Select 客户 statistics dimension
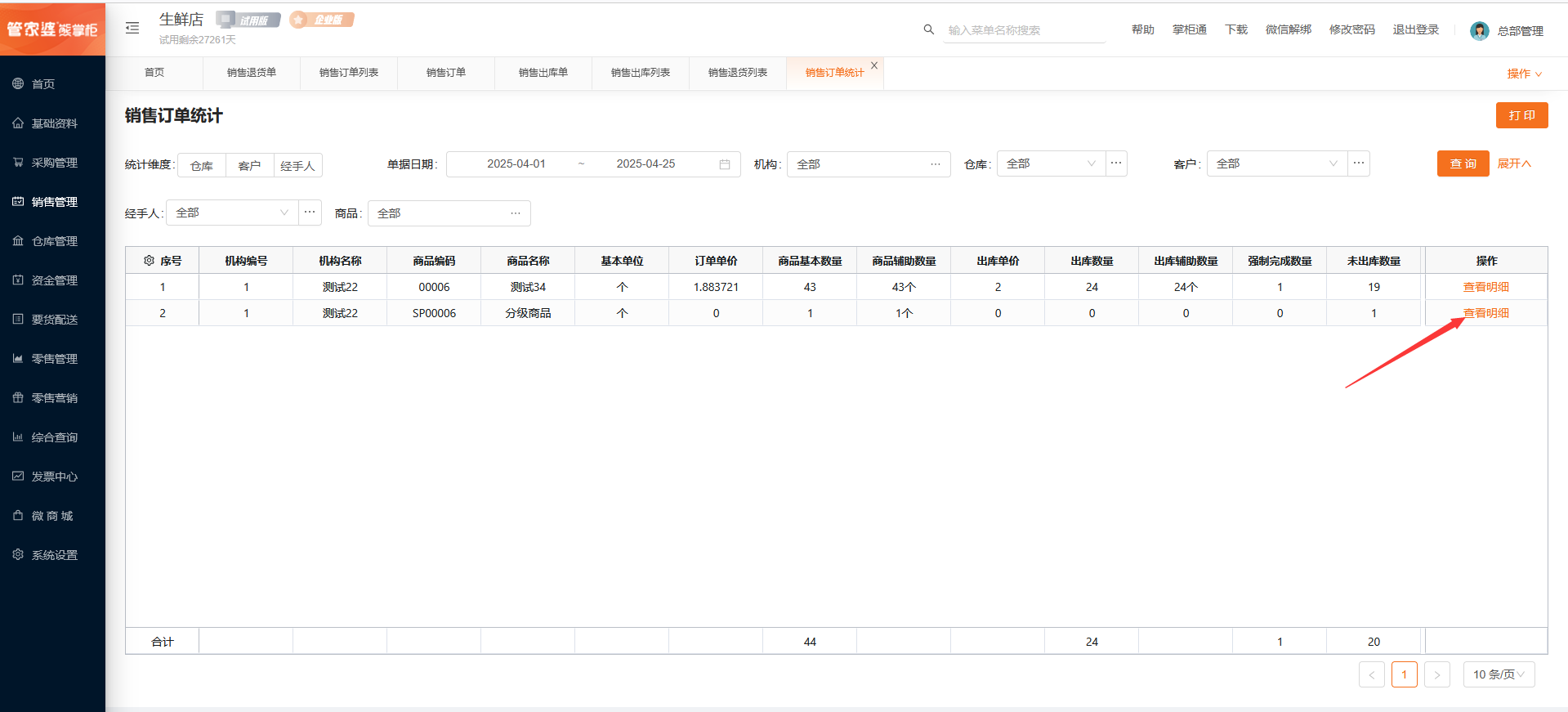Image resolution: width=1568 pixels, height=712 pixels. coord(249,166)
